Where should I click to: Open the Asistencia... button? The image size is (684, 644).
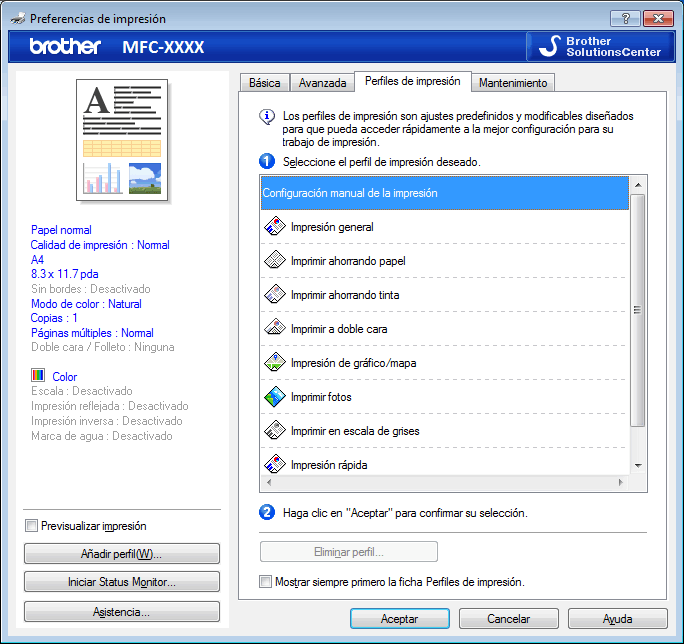coord(122,612)
